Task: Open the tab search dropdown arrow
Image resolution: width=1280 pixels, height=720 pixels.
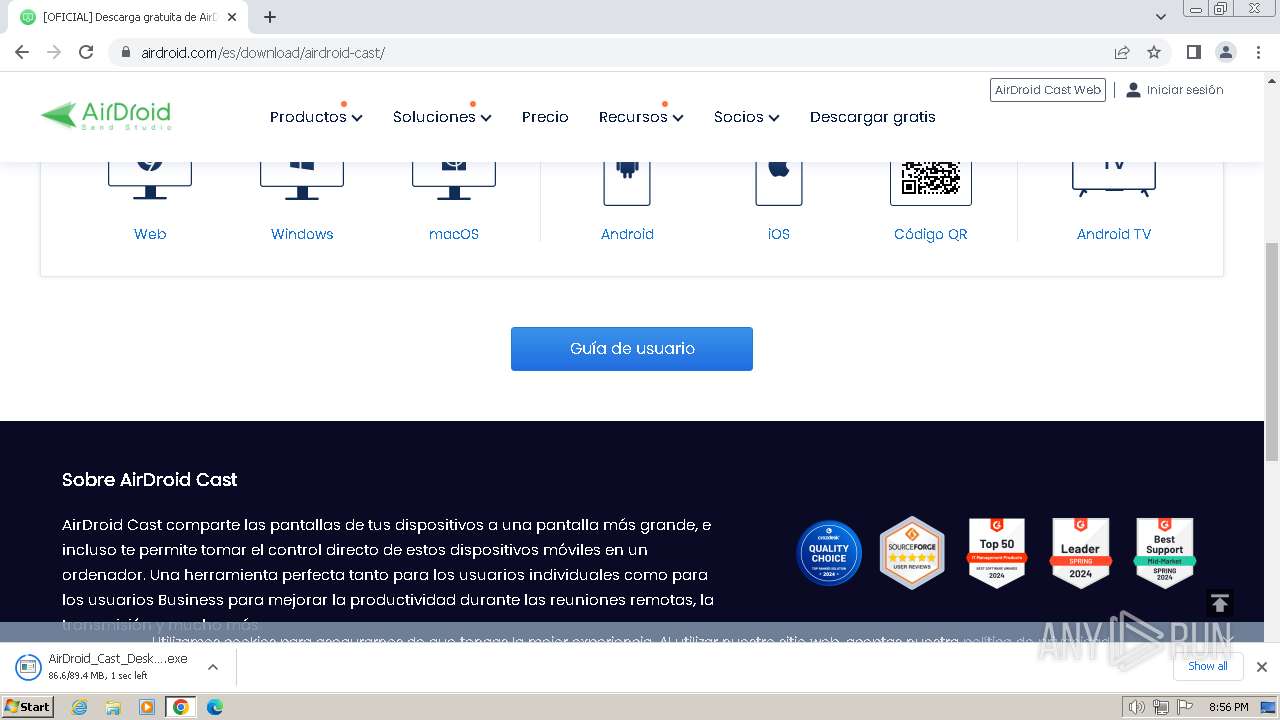Action: pyautogui.click(x=1161, y=17)
